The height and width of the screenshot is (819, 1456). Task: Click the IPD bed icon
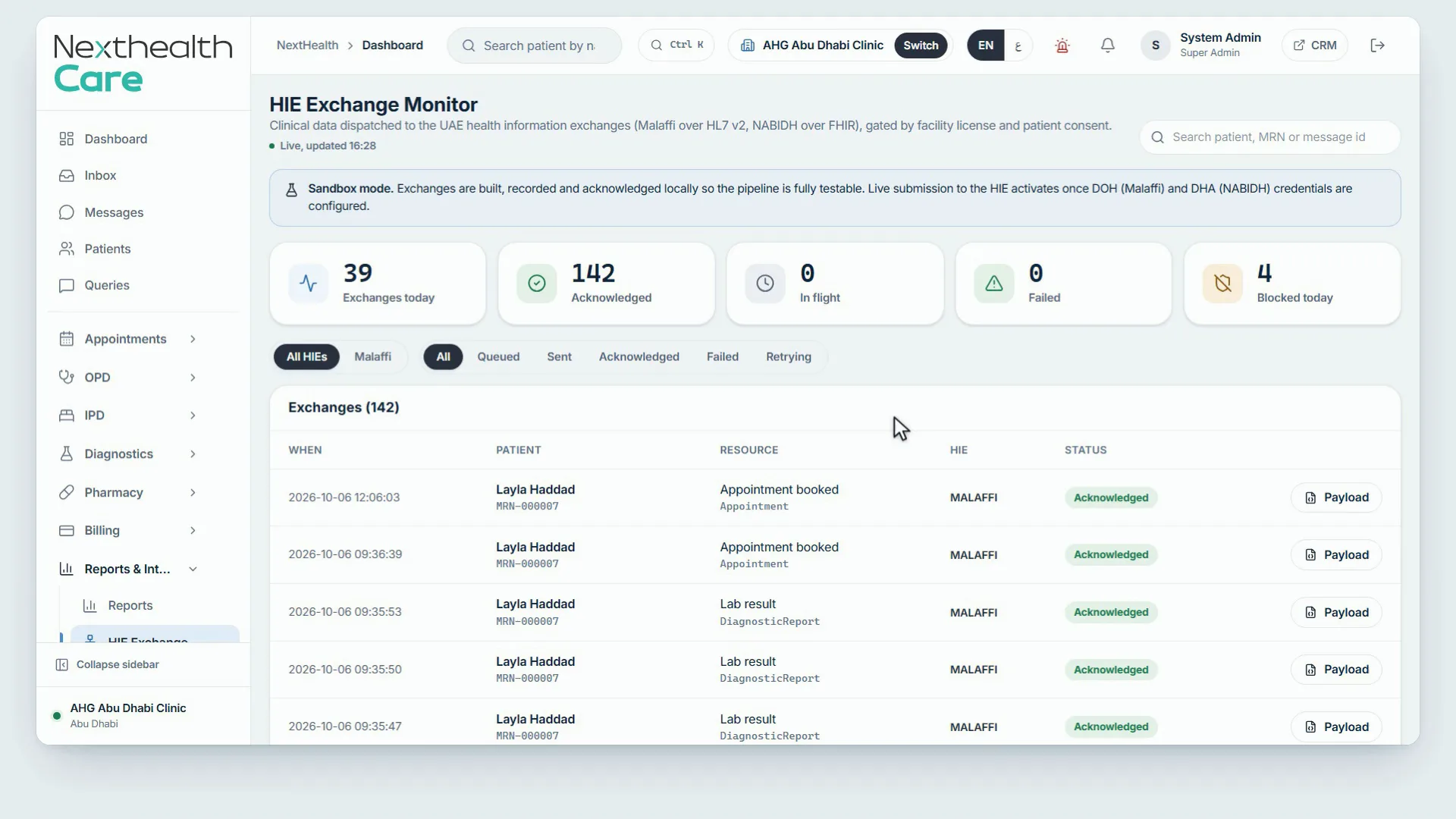tap(67, 415)
